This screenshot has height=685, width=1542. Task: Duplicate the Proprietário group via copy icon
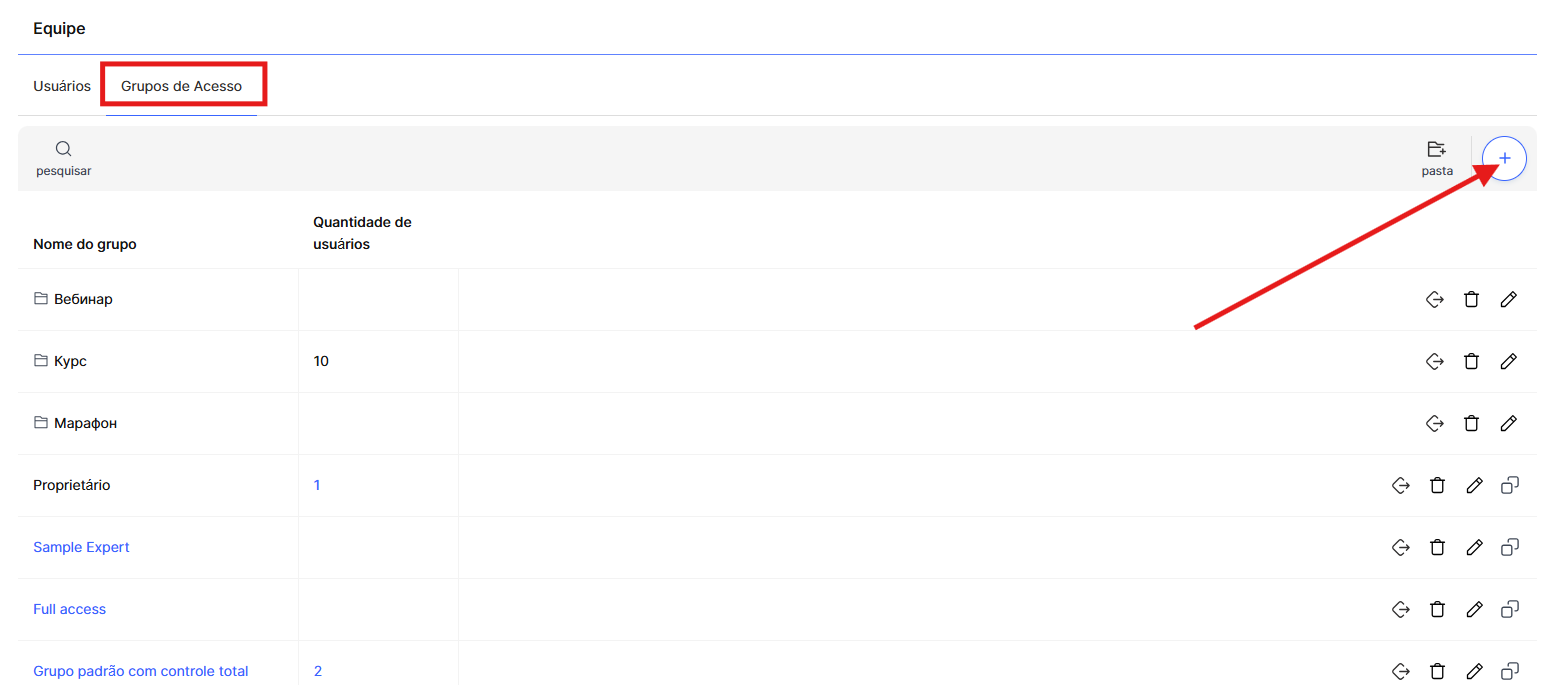[x=1510, y=485]
